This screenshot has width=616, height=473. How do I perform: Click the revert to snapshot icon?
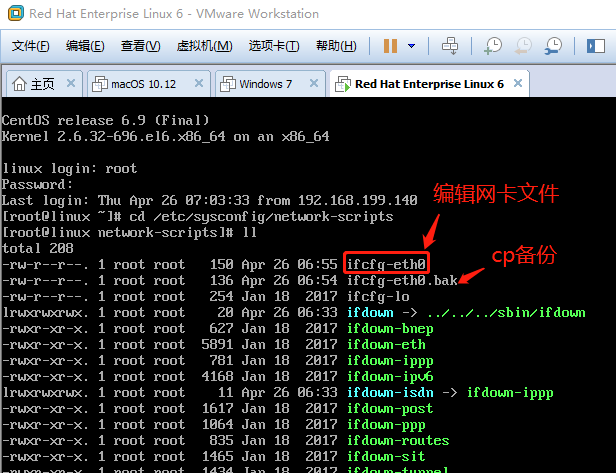click(x=523, y=46)
